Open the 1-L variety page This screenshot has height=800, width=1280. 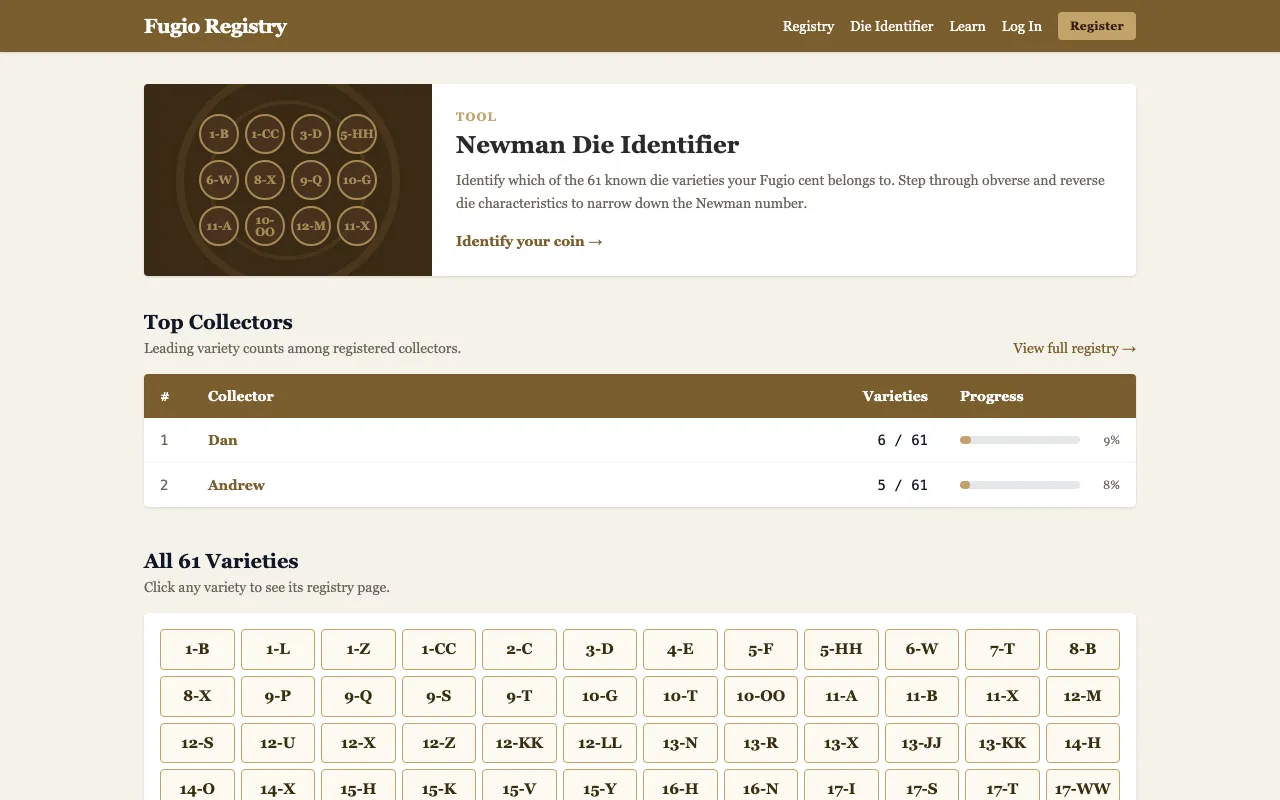pos(278,649)
